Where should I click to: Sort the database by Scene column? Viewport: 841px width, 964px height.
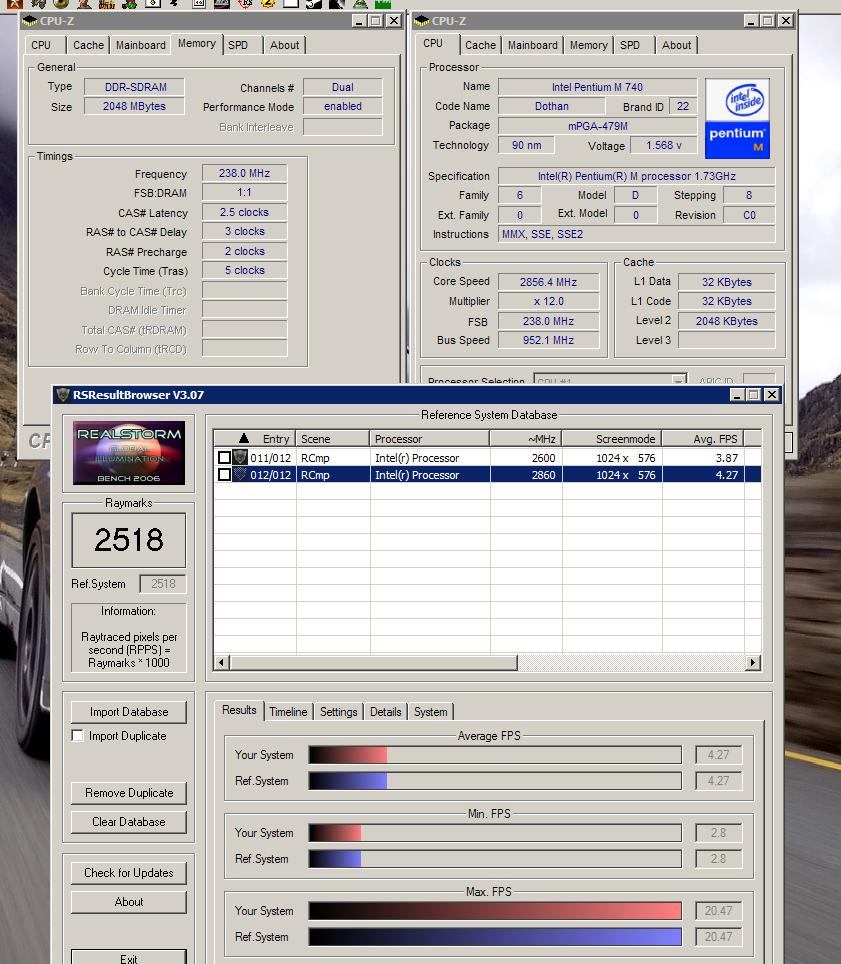pyautogui.click(x=333, y=439)
